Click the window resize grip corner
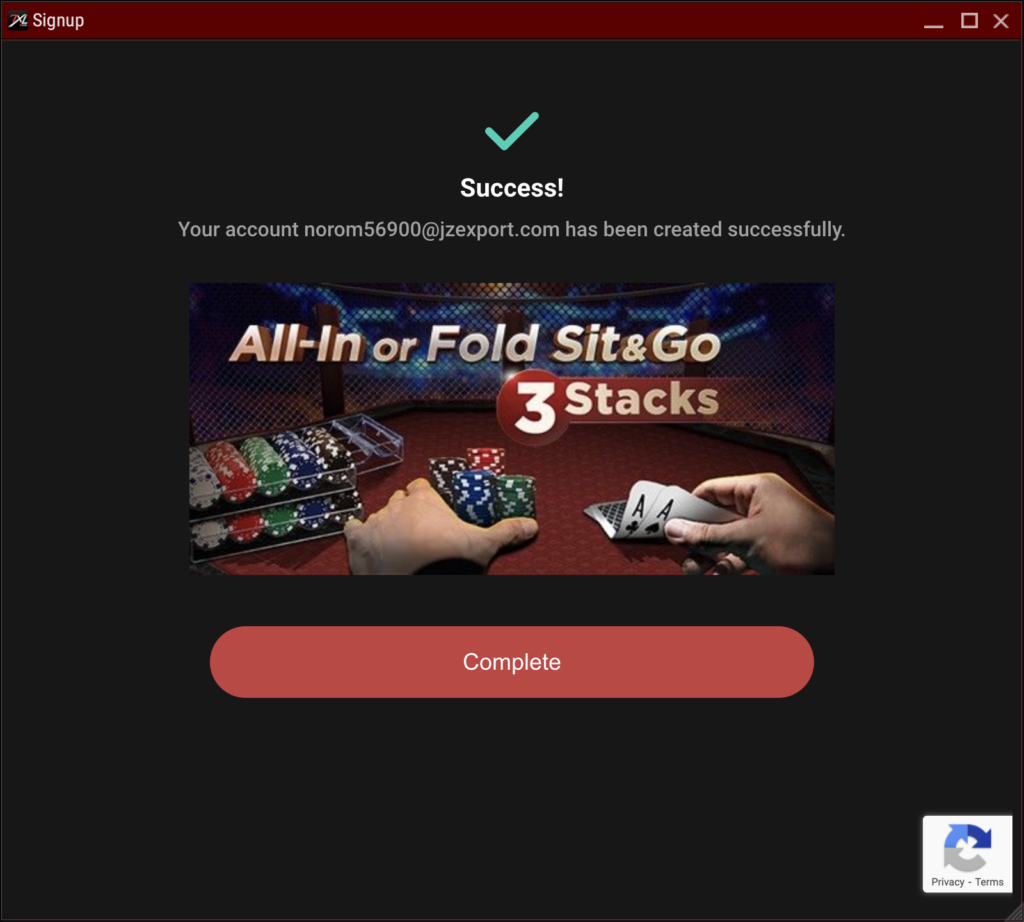This screenshot has width=1024, height=922. click(1015, 913)
